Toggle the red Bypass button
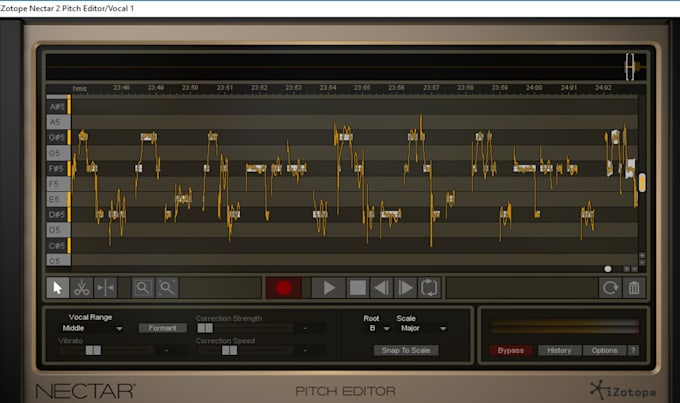The height and width of the screenshot is (403, 680). (510, 350)
